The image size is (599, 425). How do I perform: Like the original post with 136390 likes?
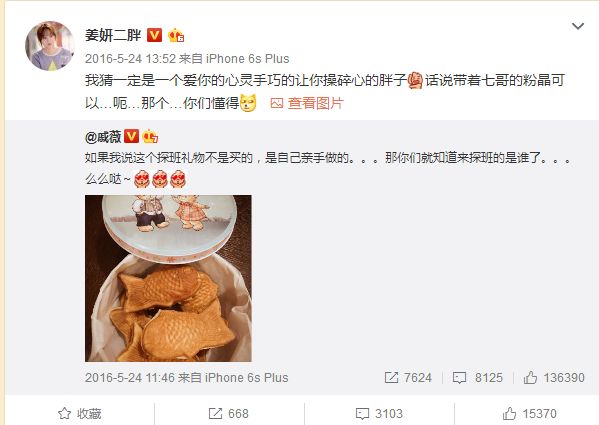[x=554, y=378]
